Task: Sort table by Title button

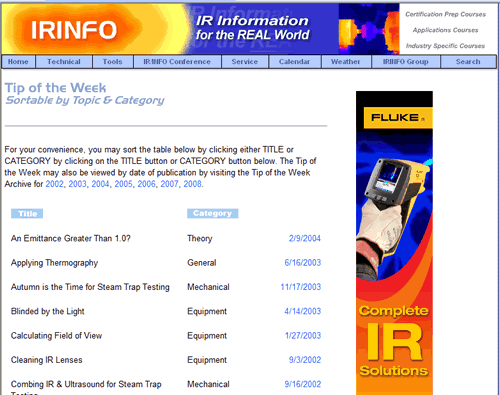Action: tap(27, 214)
